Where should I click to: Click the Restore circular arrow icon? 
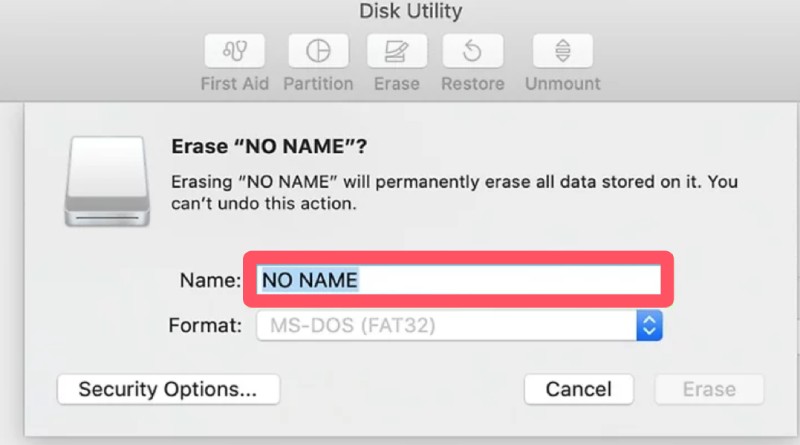472,50
